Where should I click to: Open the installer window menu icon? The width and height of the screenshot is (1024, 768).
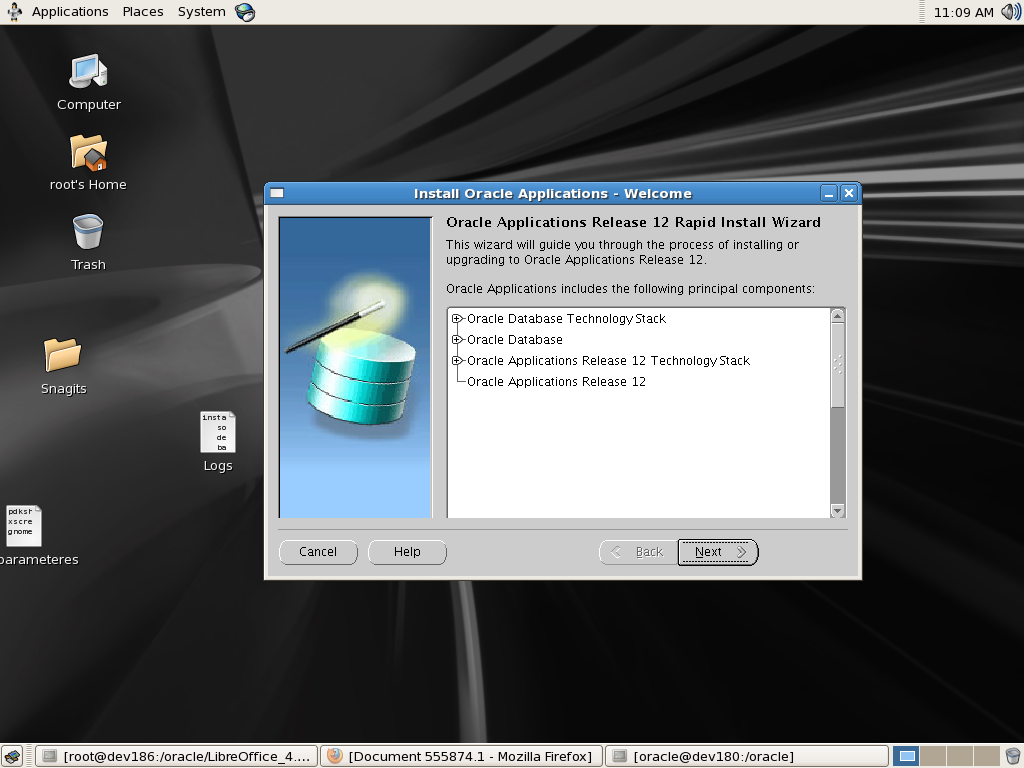(x=277, y=193)
